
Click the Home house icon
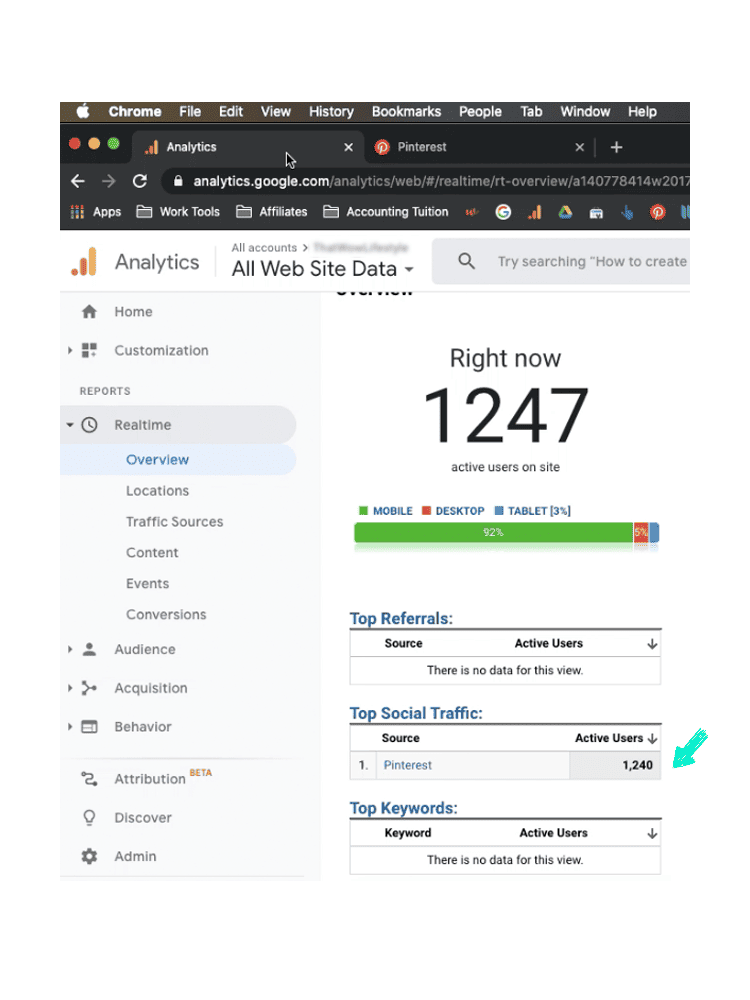pos(89,311)
